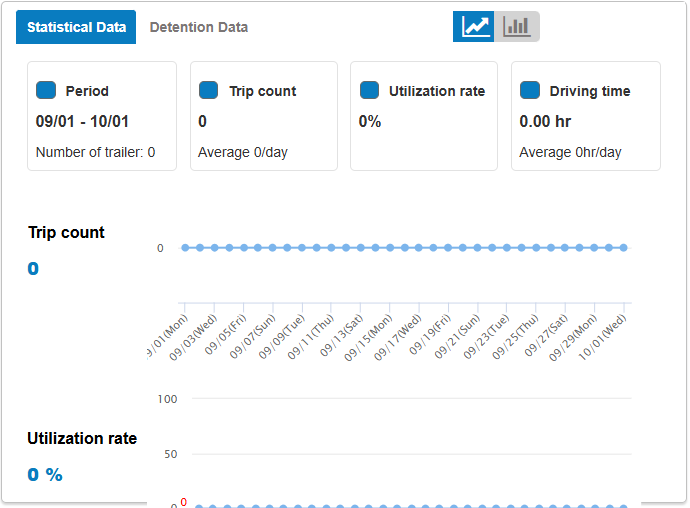Switch to line chart view
This screenshot has height=508, width=690.
pos(474,27)
